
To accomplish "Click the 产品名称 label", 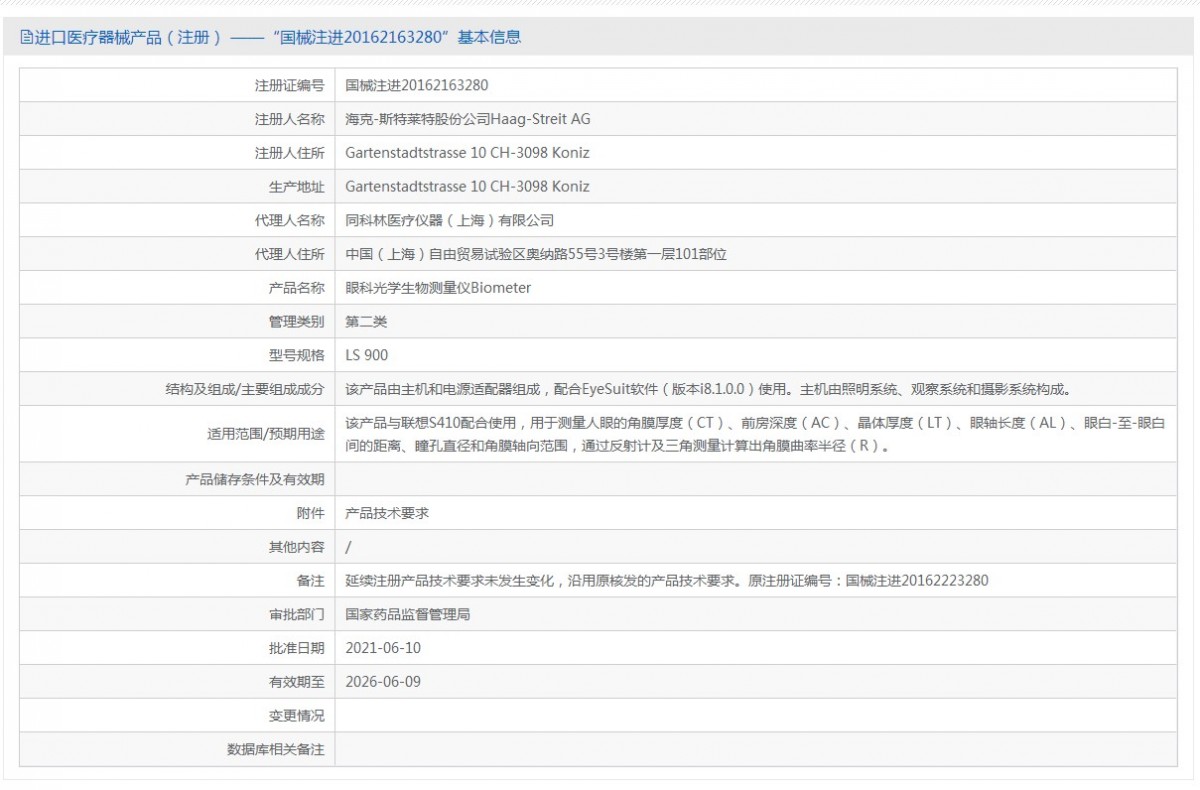I will pos(297,288).
